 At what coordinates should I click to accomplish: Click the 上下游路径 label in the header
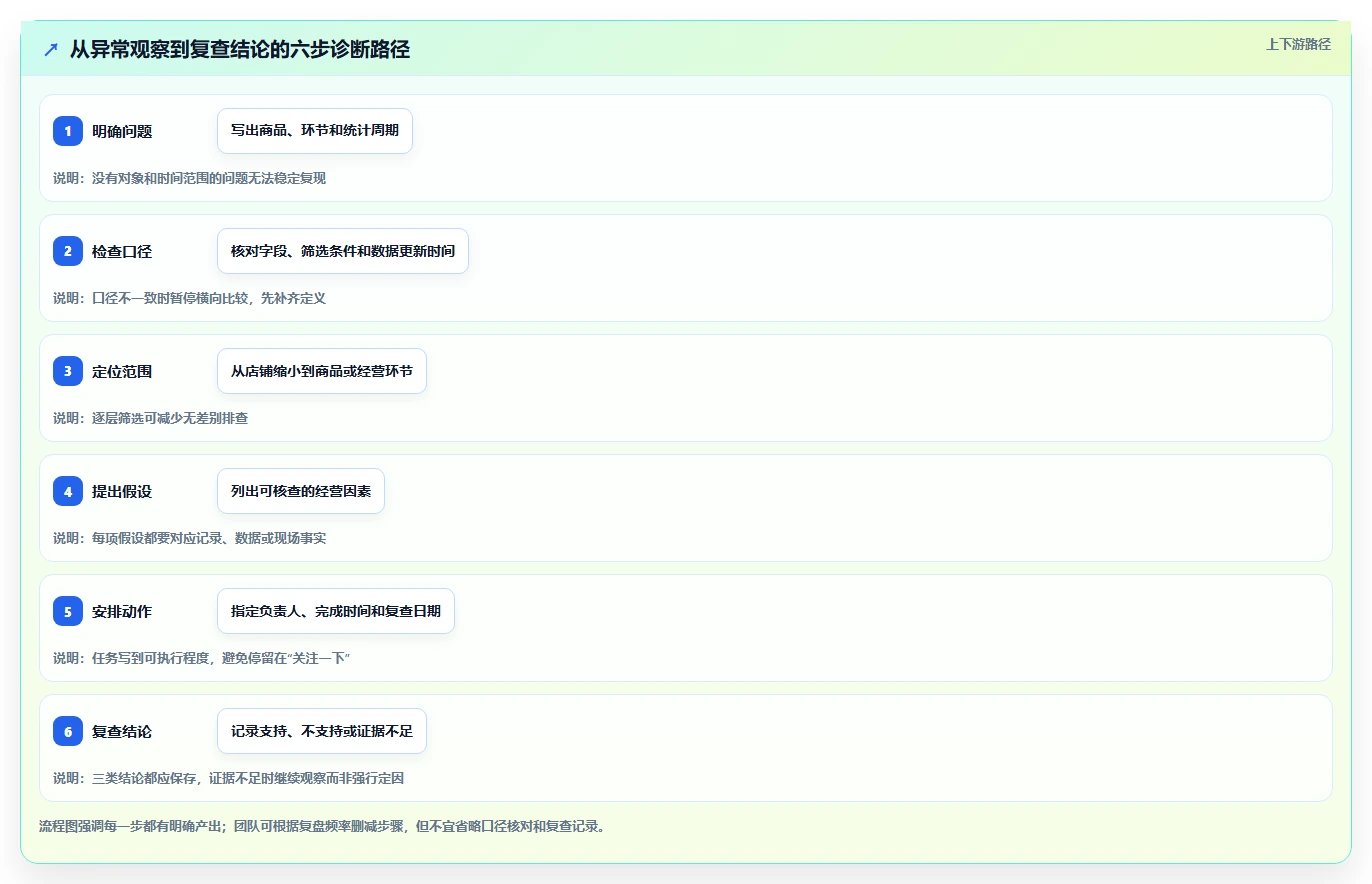[x=1298, y=44]
